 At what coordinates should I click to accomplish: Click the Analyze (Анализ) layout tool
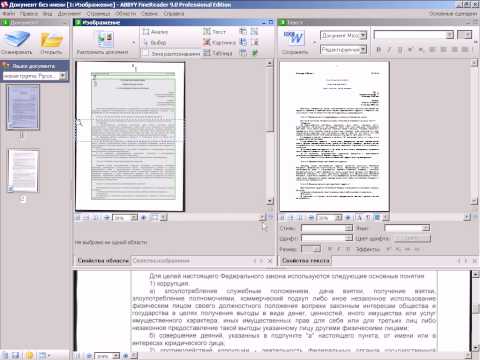coord(155,32)
